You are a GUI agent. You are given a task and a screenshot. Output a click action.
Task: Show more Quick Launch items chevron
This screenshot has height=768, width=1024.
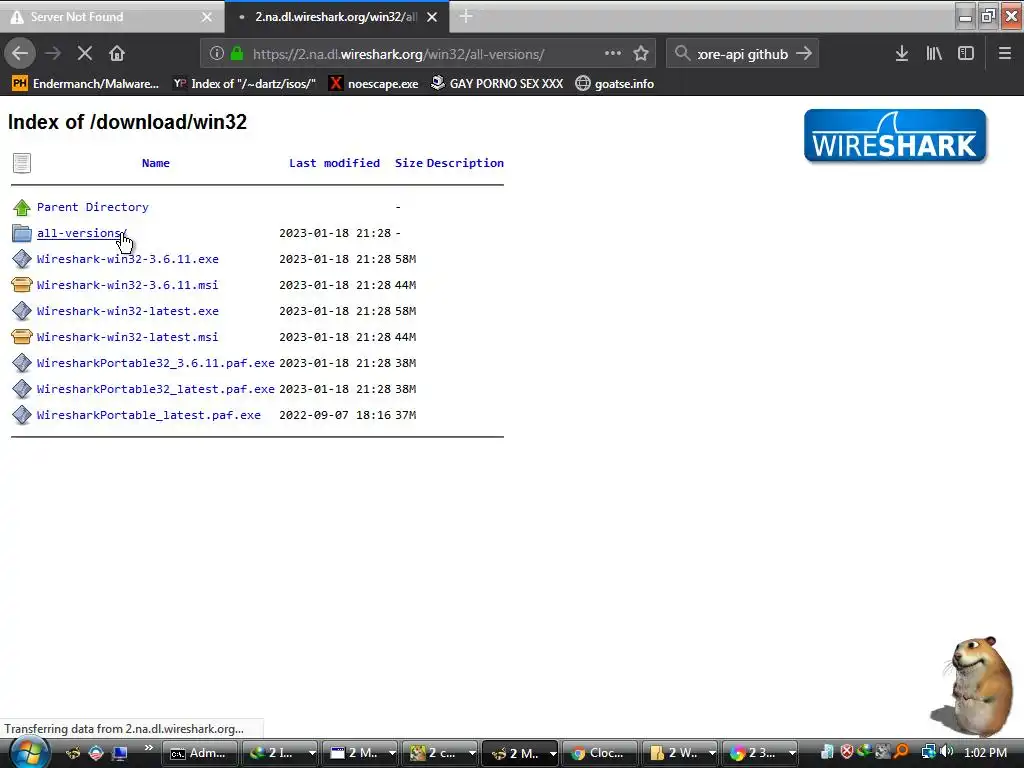point(149,748)
